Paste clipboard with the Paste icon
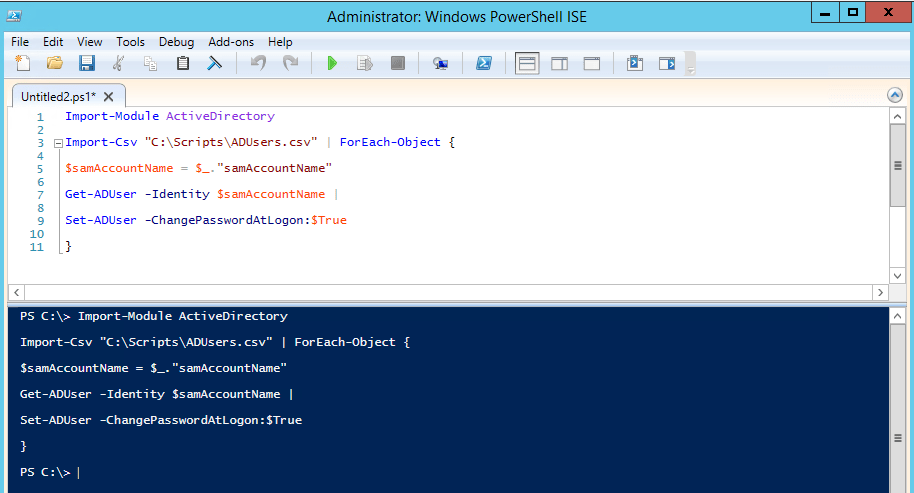The height and width of the screenshot is (493, 914). (182, 63)
